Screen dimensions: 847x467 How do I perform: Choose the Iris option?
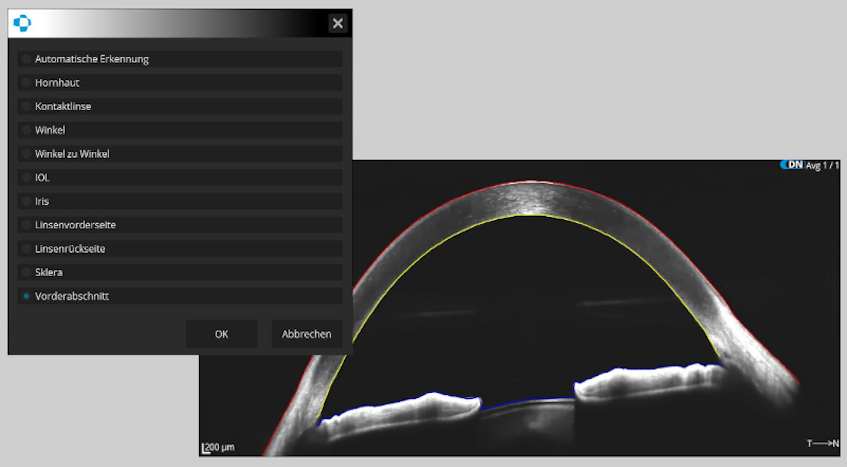coord(180,201)
